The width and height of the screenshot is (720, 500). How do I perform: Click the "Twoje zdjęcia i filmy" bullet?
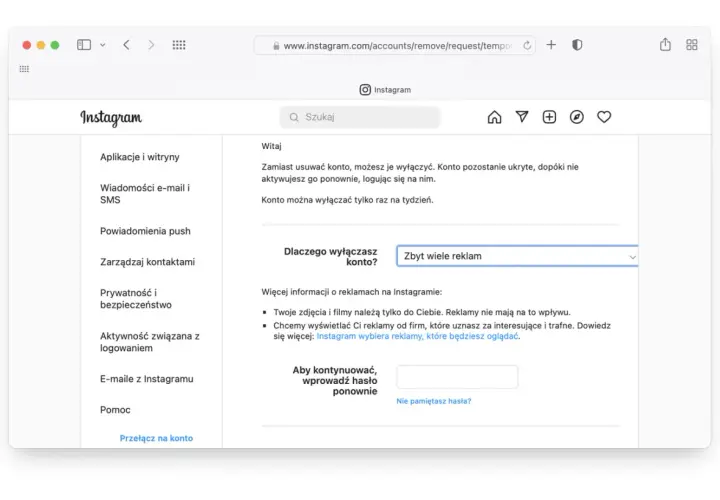(422, 312)
